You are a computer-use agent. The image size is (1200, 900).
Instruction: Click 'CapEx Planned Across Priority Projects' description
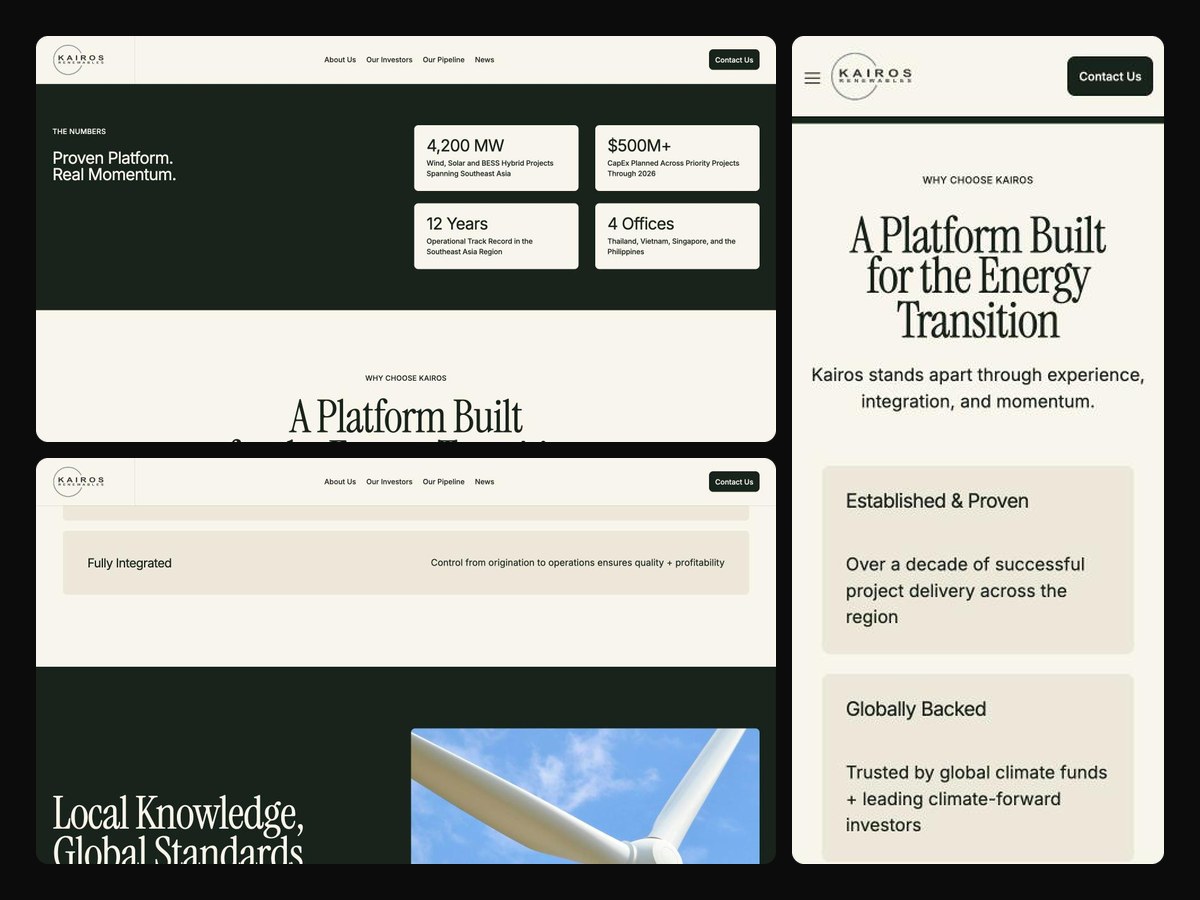click(673, 168)
